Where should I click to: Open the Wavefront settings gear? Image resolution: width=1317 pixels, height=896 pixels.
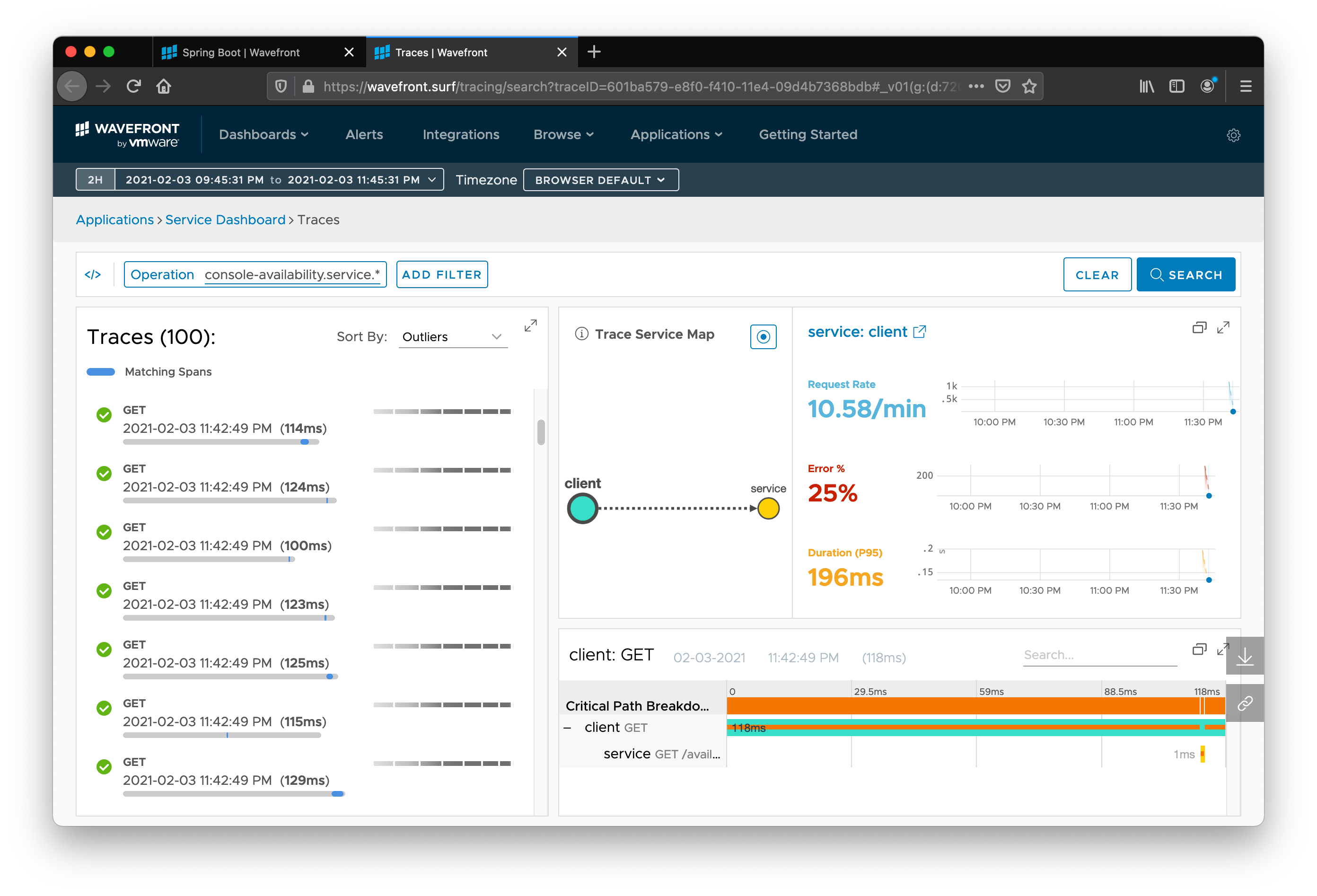click(x=1233, y=135)
